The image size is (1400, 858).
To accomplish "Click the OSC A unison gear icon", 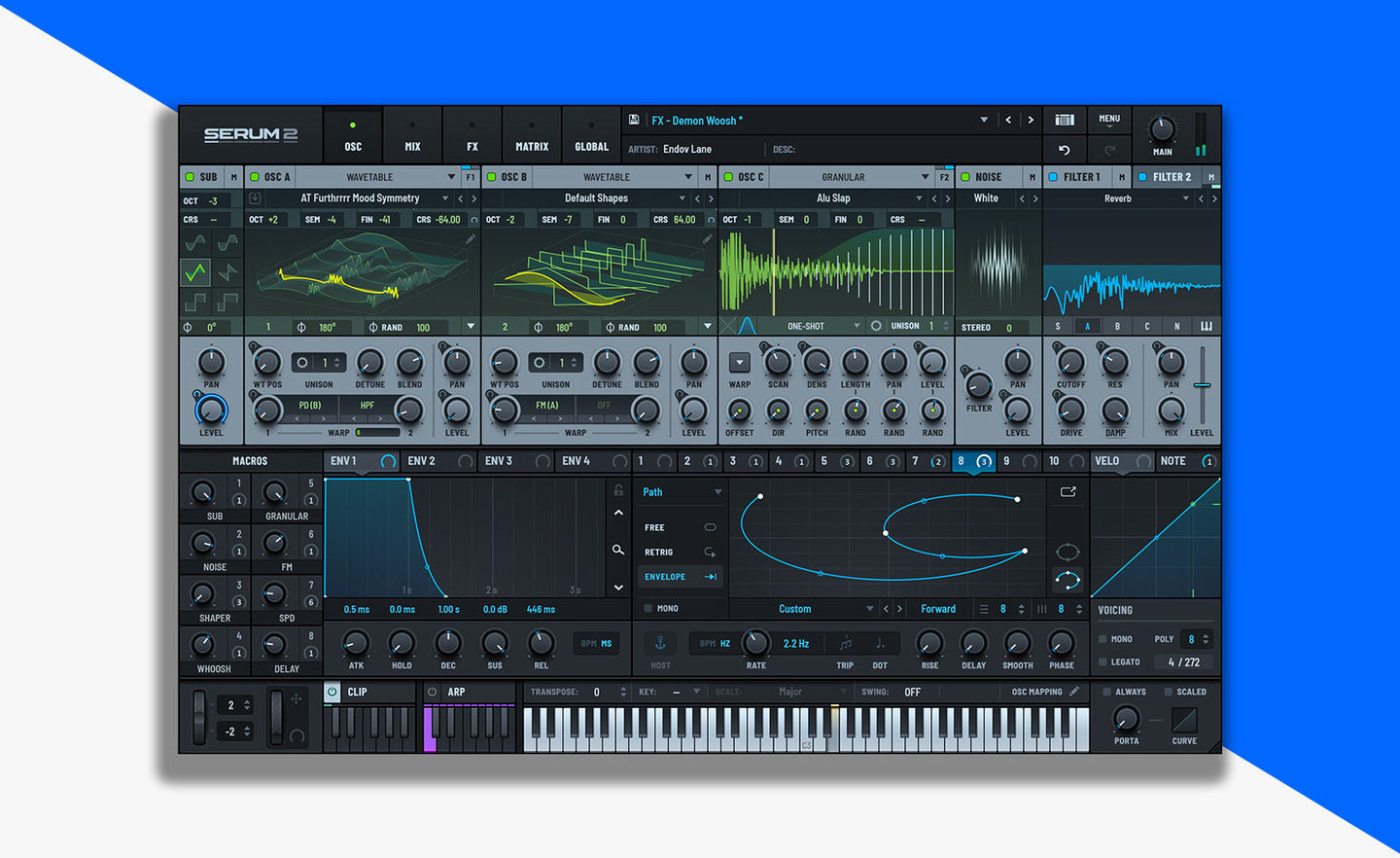I will tap(302, 362).
